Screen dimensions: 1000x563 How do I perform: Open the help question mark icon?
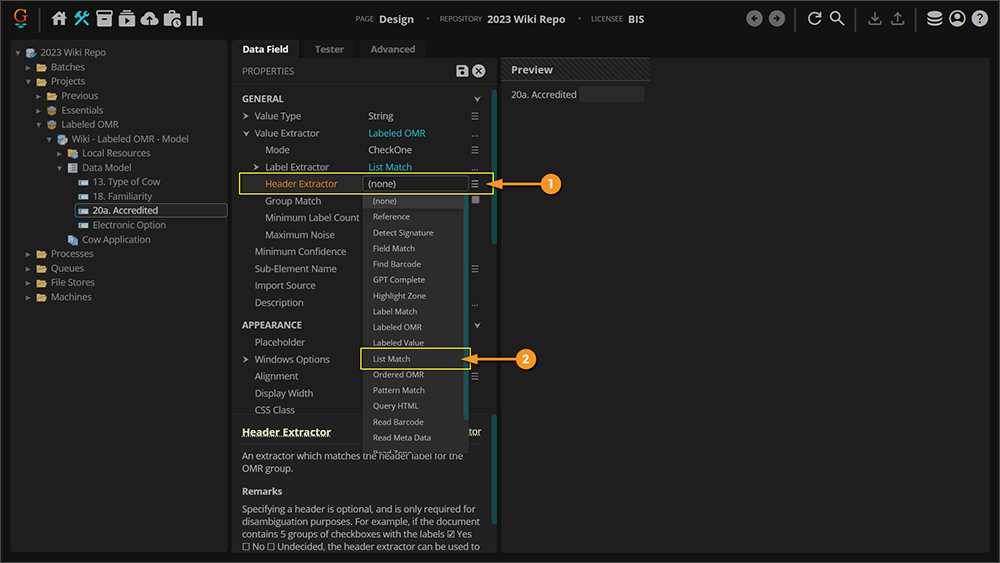[x=979, y=18]
